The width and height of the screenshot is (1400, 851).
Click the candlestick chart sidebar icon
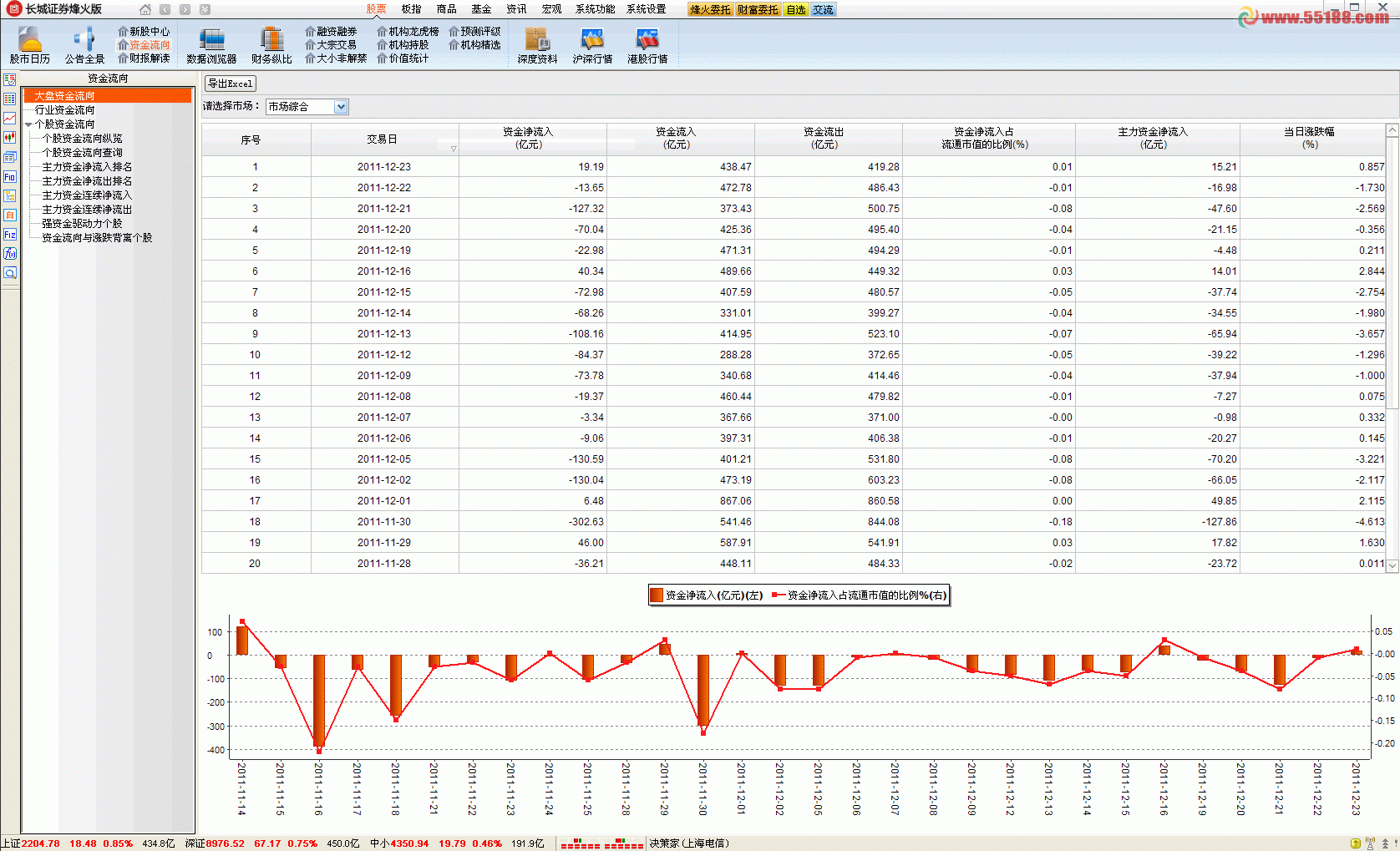(x=10, y=138)
